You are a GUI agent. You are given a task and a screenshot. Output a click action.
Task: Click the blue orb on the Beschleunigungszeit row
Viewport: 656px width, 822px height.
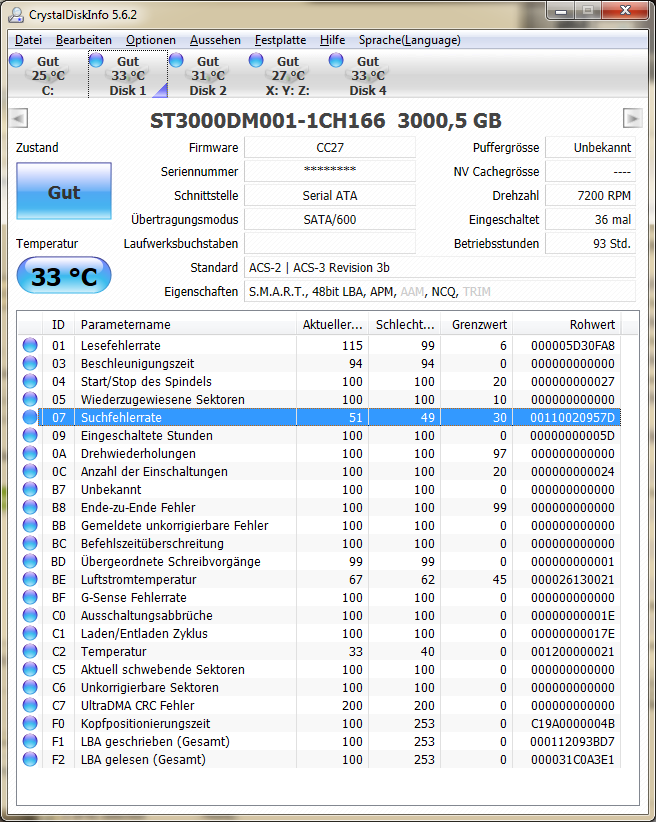pyautogui.click(x=30, y=363)
